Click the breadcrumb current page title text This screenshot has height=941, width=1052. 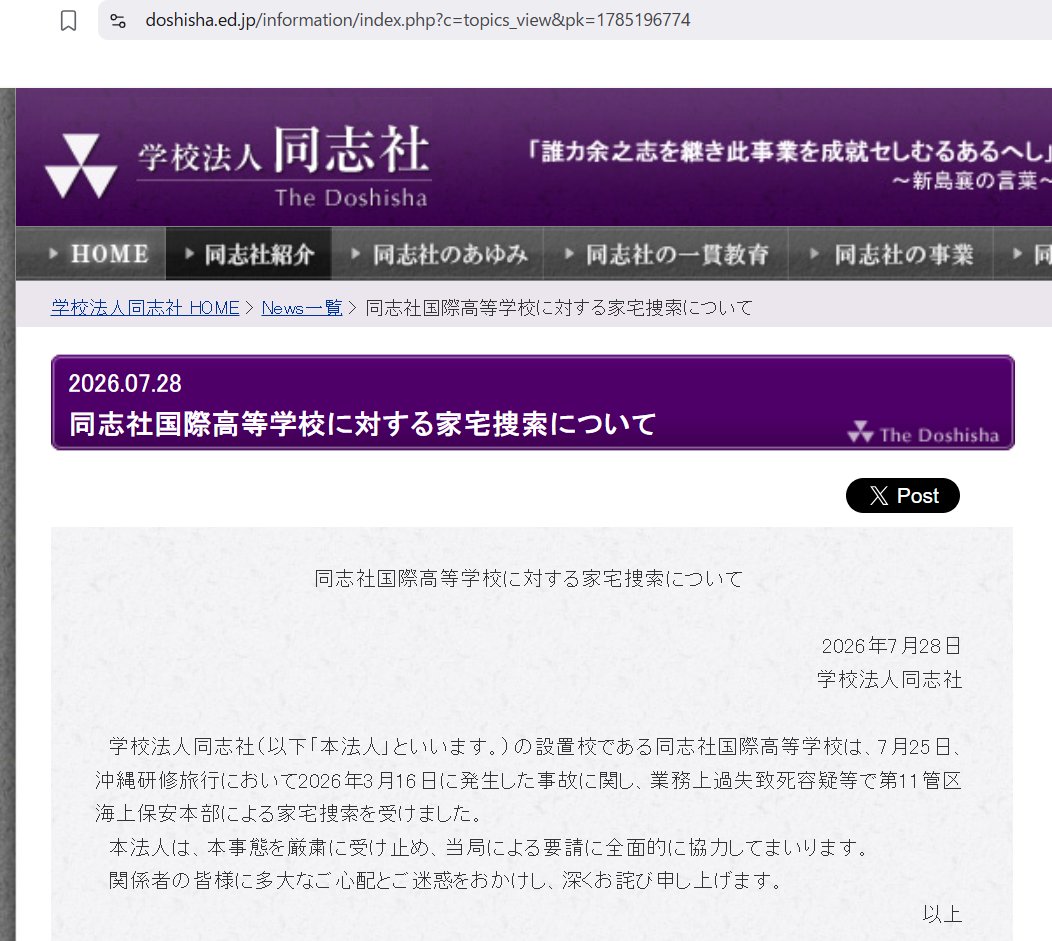559,308
